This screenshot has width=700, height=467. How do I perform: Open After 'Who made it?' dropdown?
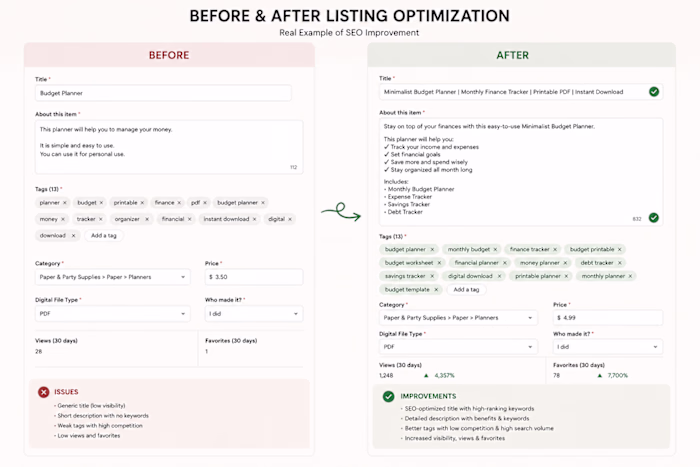click(608, 346)
